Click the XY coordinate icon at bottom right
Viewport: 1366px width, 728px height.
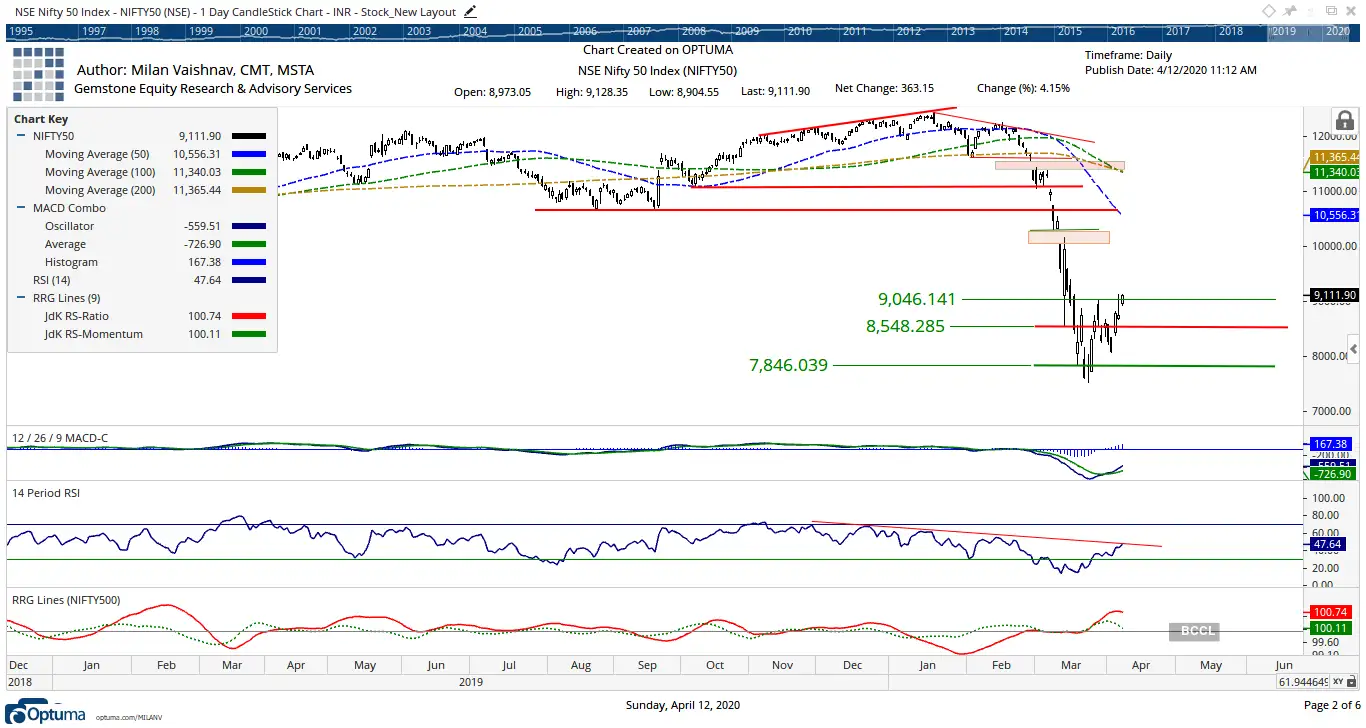click(1340, 682)
